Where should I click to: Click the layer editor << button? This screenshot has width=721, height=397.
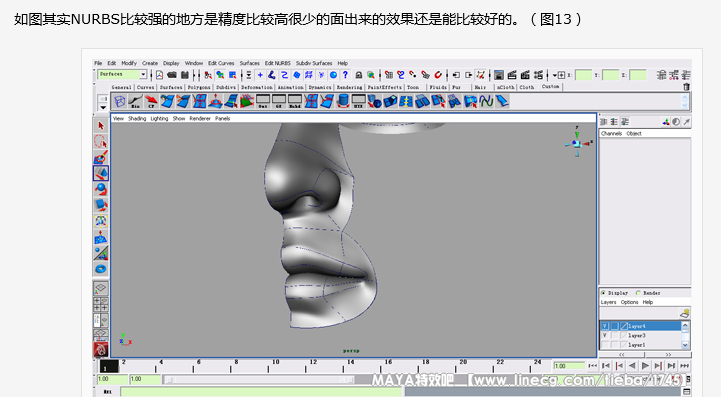[622, 355]
